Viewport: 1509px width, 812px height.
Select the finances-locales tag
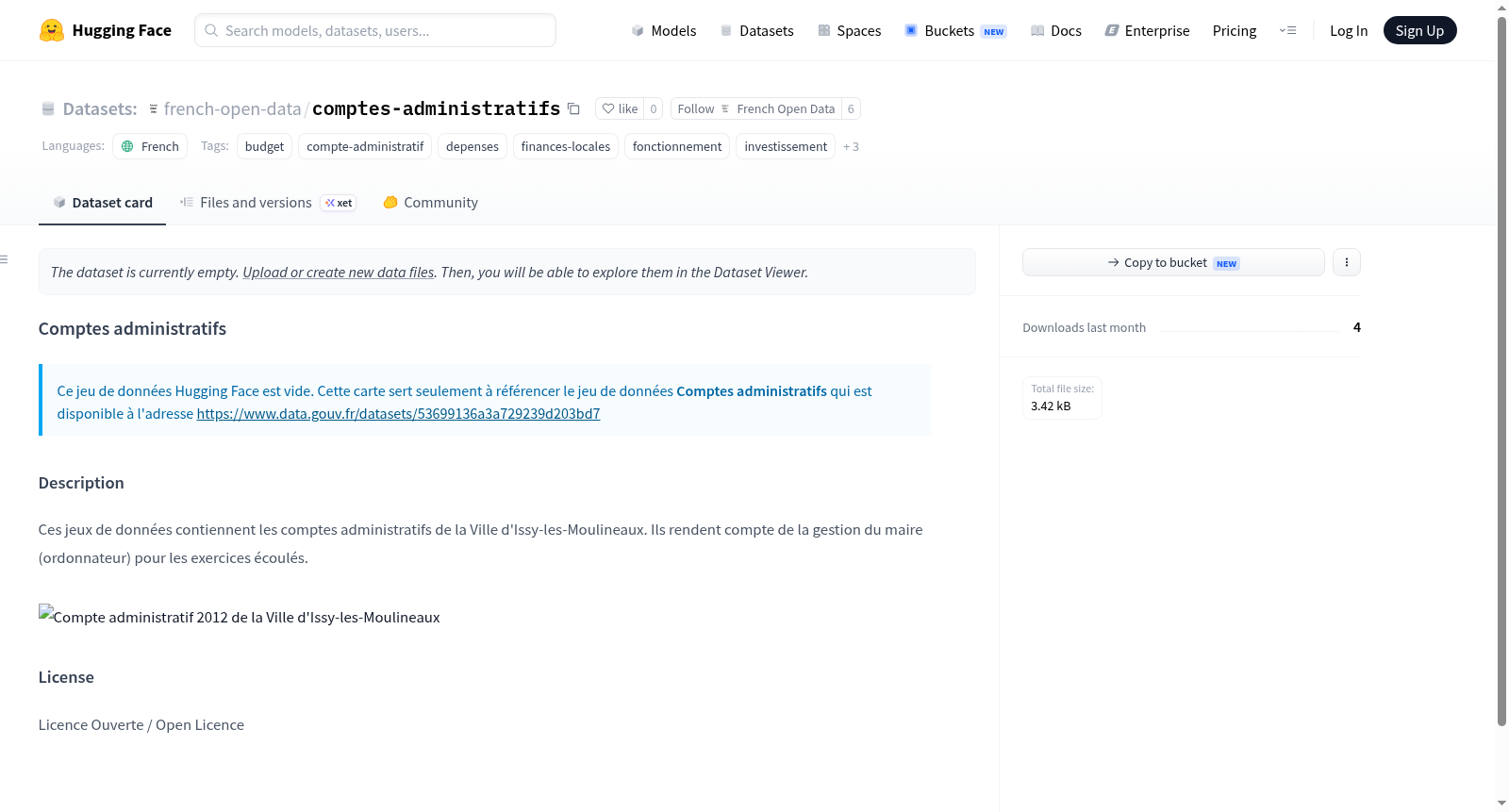tap(566, 146)
